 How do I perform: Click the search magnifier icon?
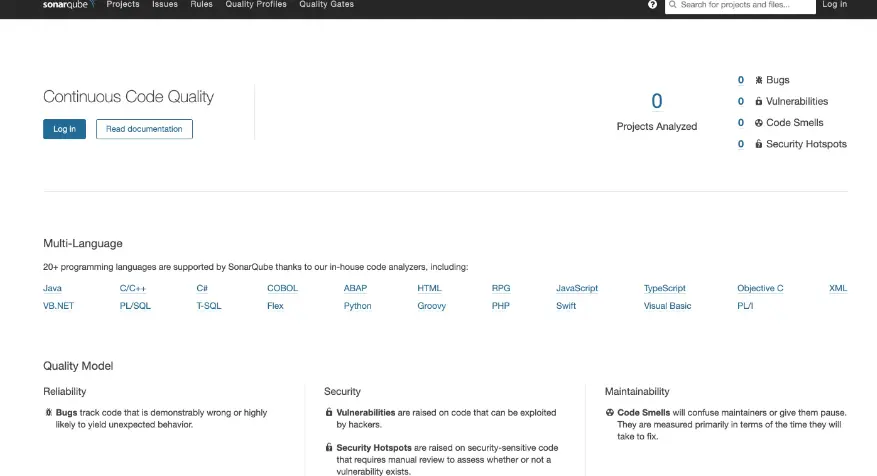(673, 4)
